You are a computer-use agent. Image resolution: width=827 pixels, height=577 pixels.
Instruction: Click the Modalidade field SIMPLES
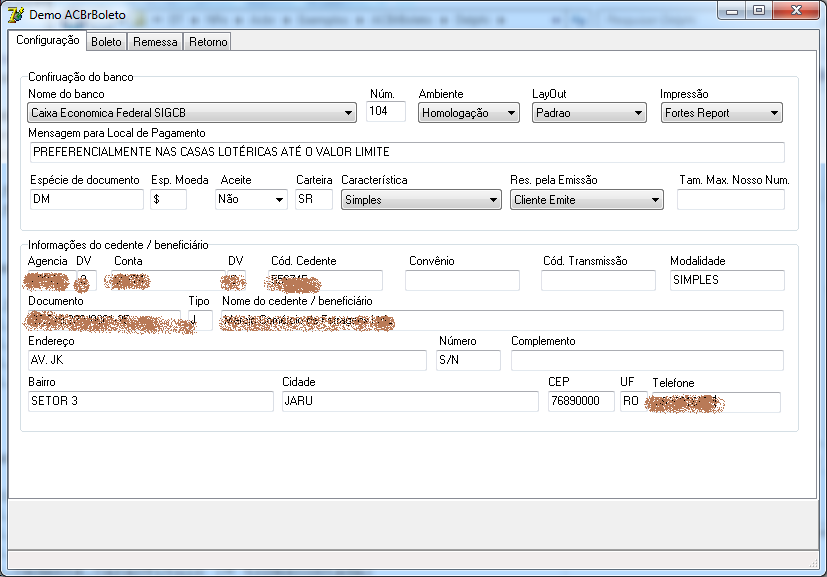click(727, 281)
